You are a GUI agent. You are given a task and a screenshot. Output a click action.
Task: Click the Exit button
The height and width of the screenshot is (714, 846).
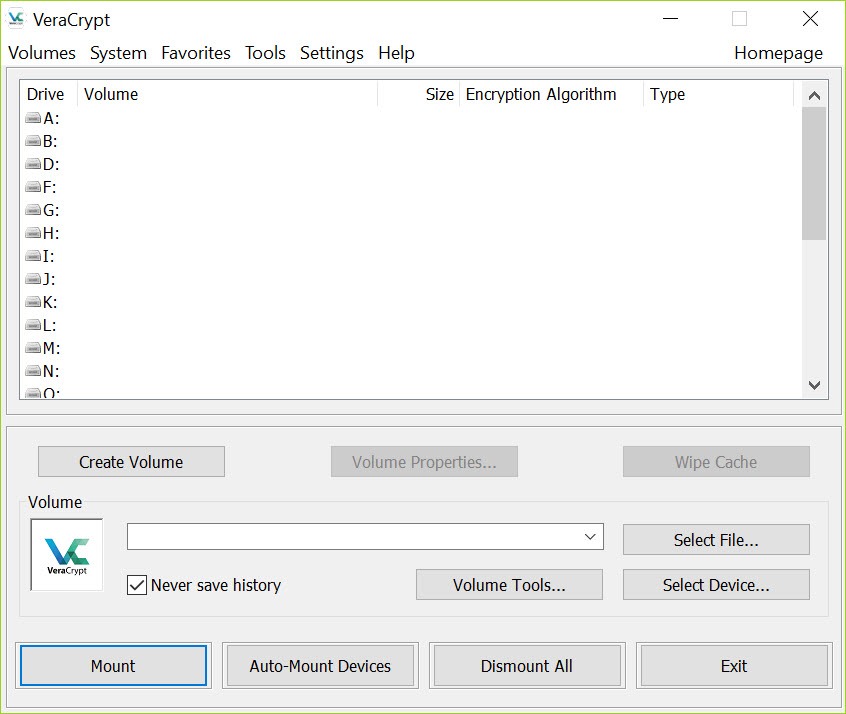pos(734,666)
